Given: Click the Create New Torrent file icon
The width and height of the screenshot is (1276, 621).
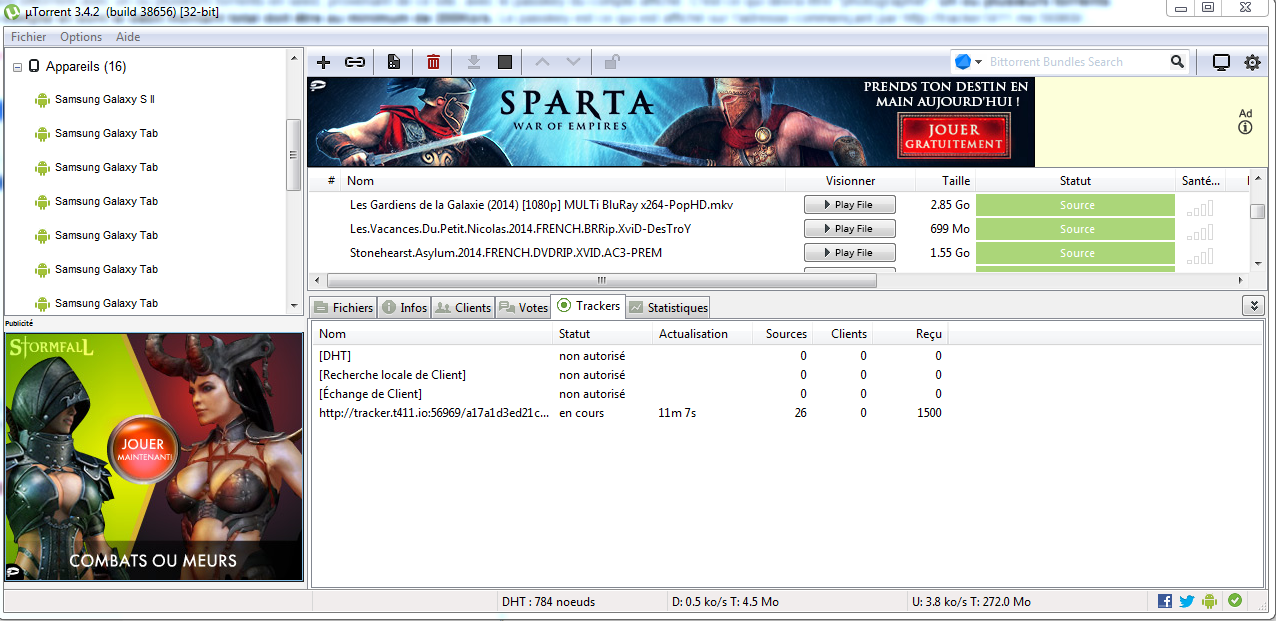Looking at the screenshot, I should 394,62.
